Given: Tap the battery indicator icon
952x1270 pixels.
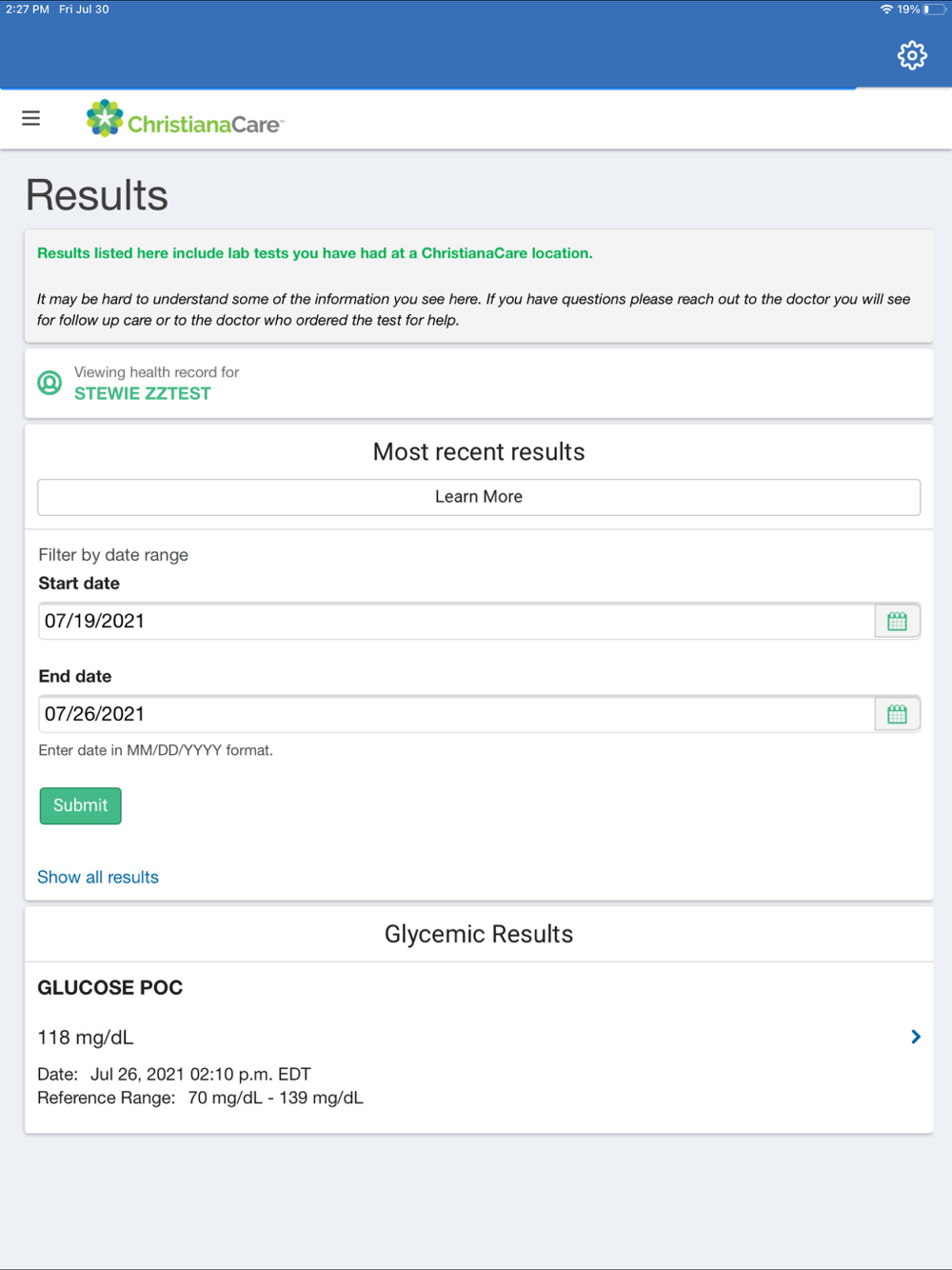Looking at the screenshot, I should pyautogui.click(x=934, y=10).
